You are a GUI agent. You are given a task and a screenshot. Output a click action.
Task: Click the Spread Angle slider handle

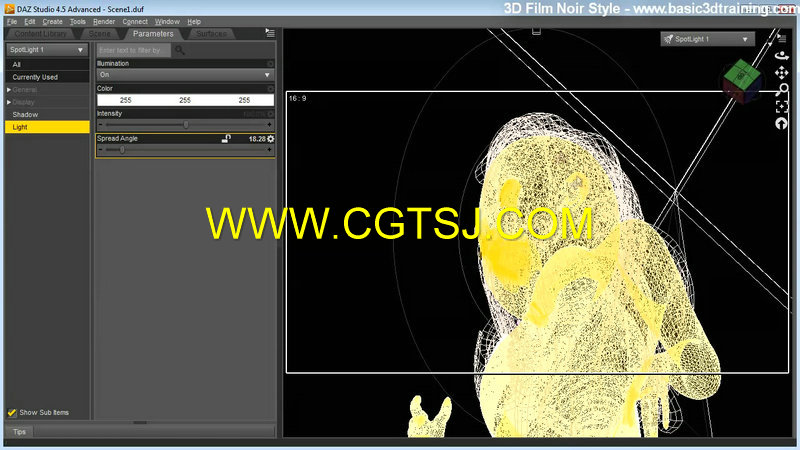tap(122, 149)
